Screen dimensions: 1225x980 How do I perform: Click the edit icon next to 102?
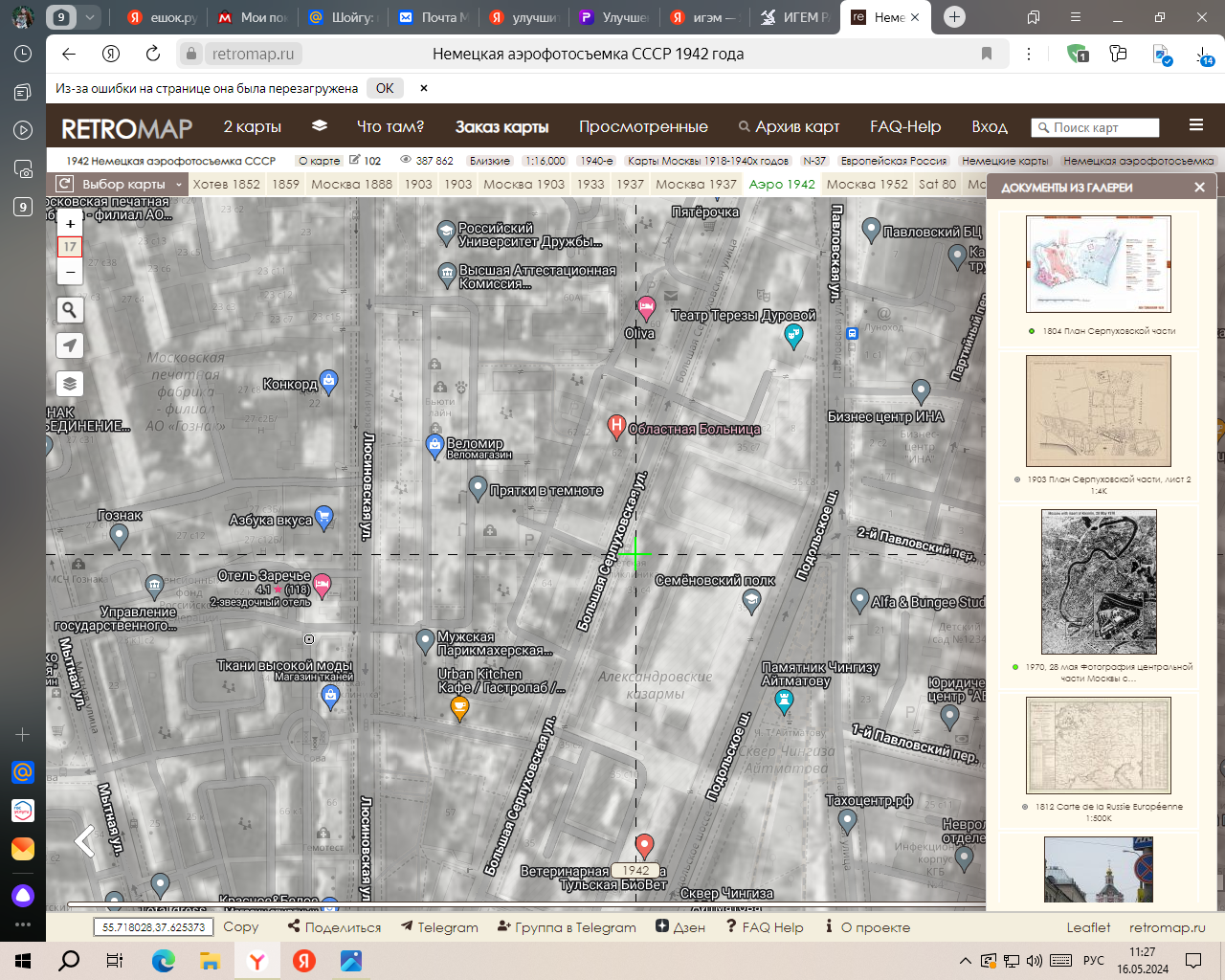(355, 160)
